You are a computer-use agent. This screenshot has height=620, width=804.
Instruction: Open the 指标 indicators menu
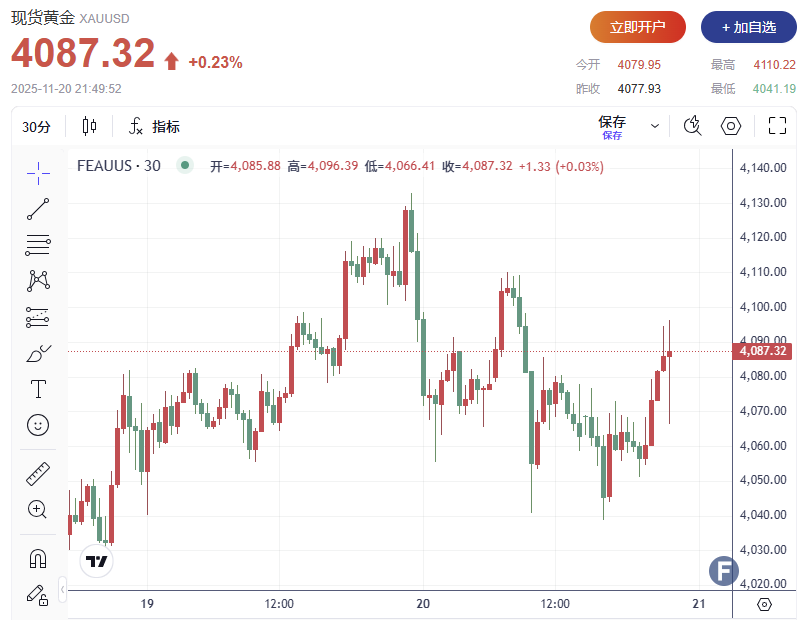click(x=153, y=127)
